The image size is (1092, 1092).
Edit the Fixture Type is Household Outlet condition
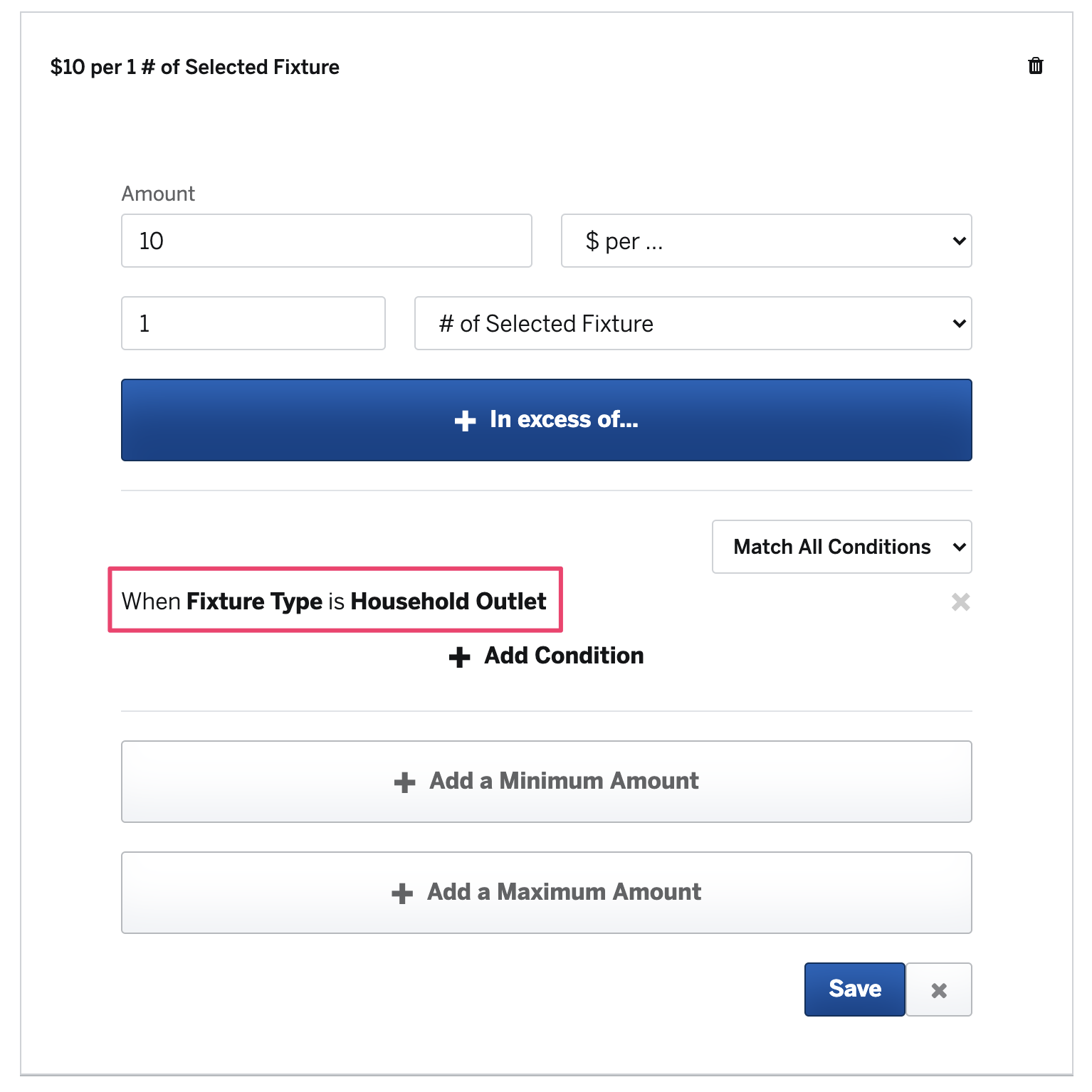click(x=334, y=602)
